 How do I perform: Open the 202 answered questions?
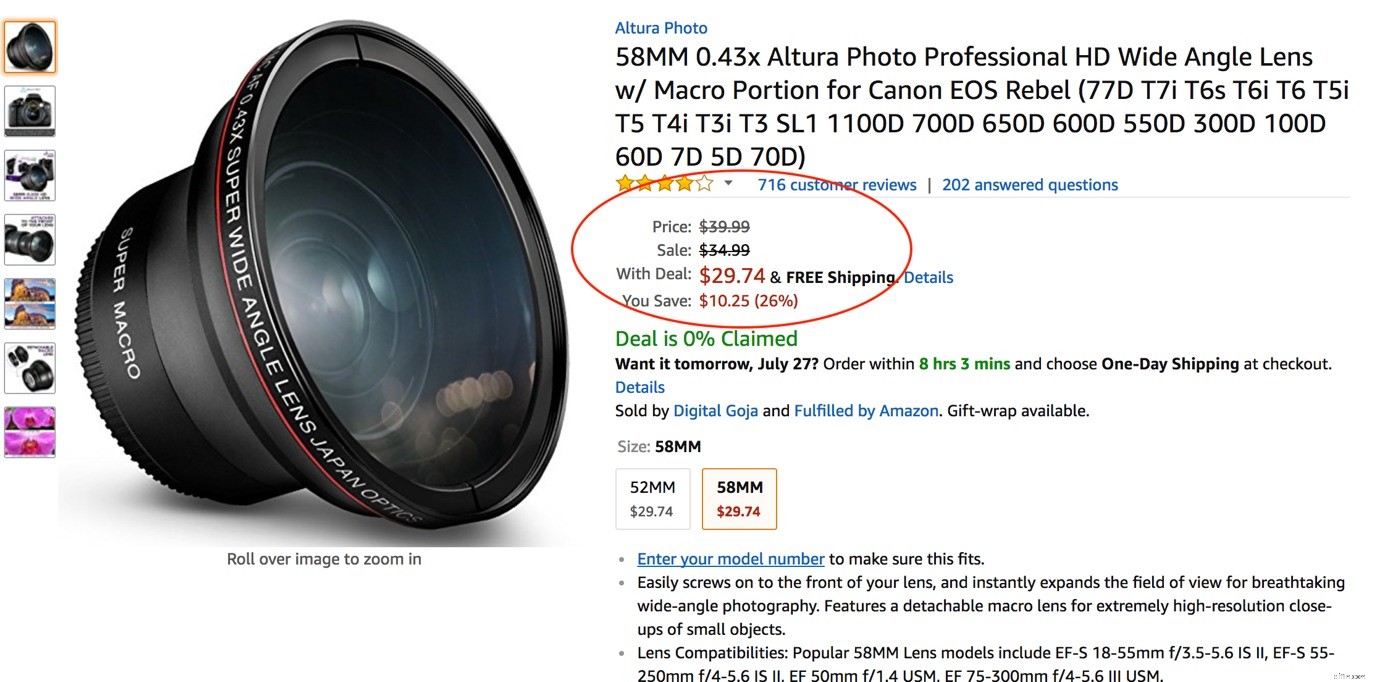pos(1030,184)
